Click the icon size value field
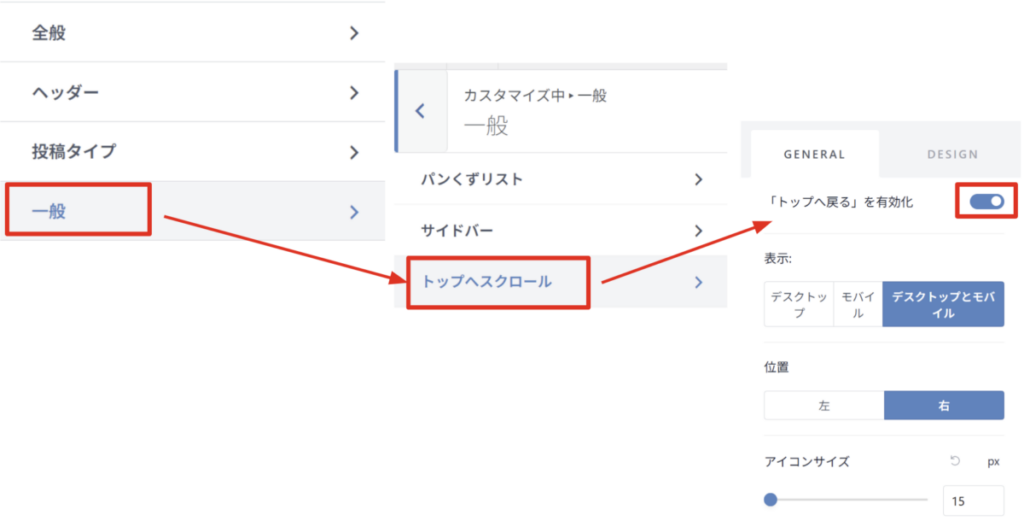1024x521 pixels. tap(972, 501)
